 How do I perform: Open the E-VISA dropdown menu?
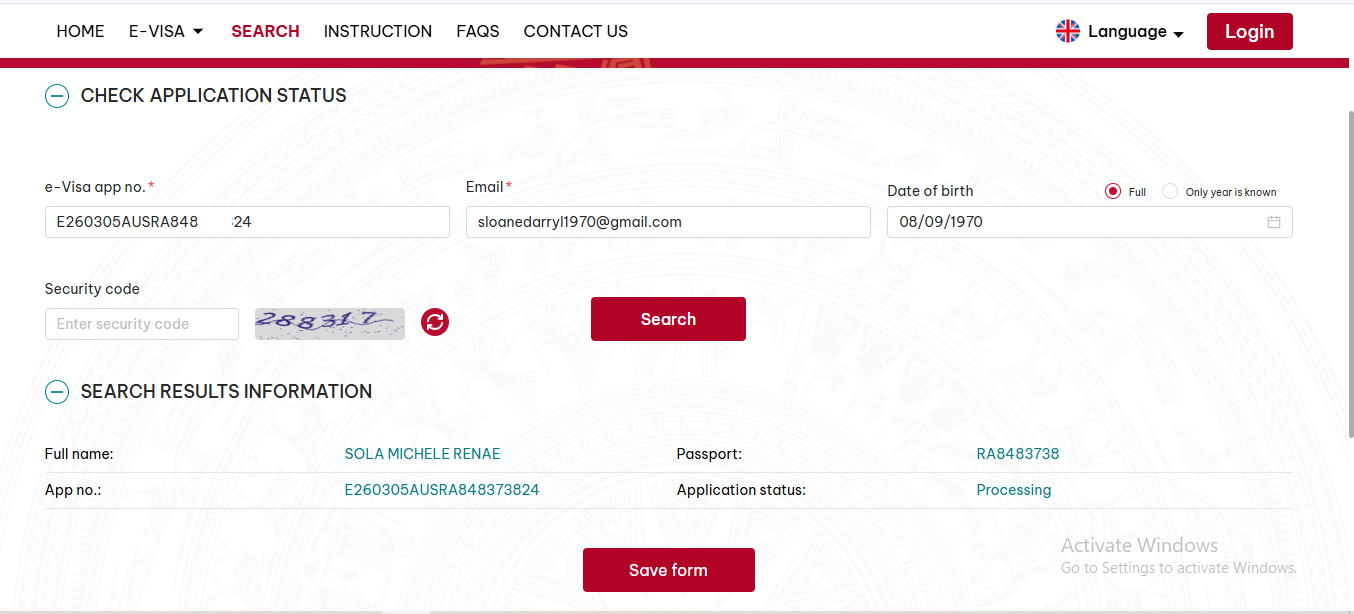166,31
